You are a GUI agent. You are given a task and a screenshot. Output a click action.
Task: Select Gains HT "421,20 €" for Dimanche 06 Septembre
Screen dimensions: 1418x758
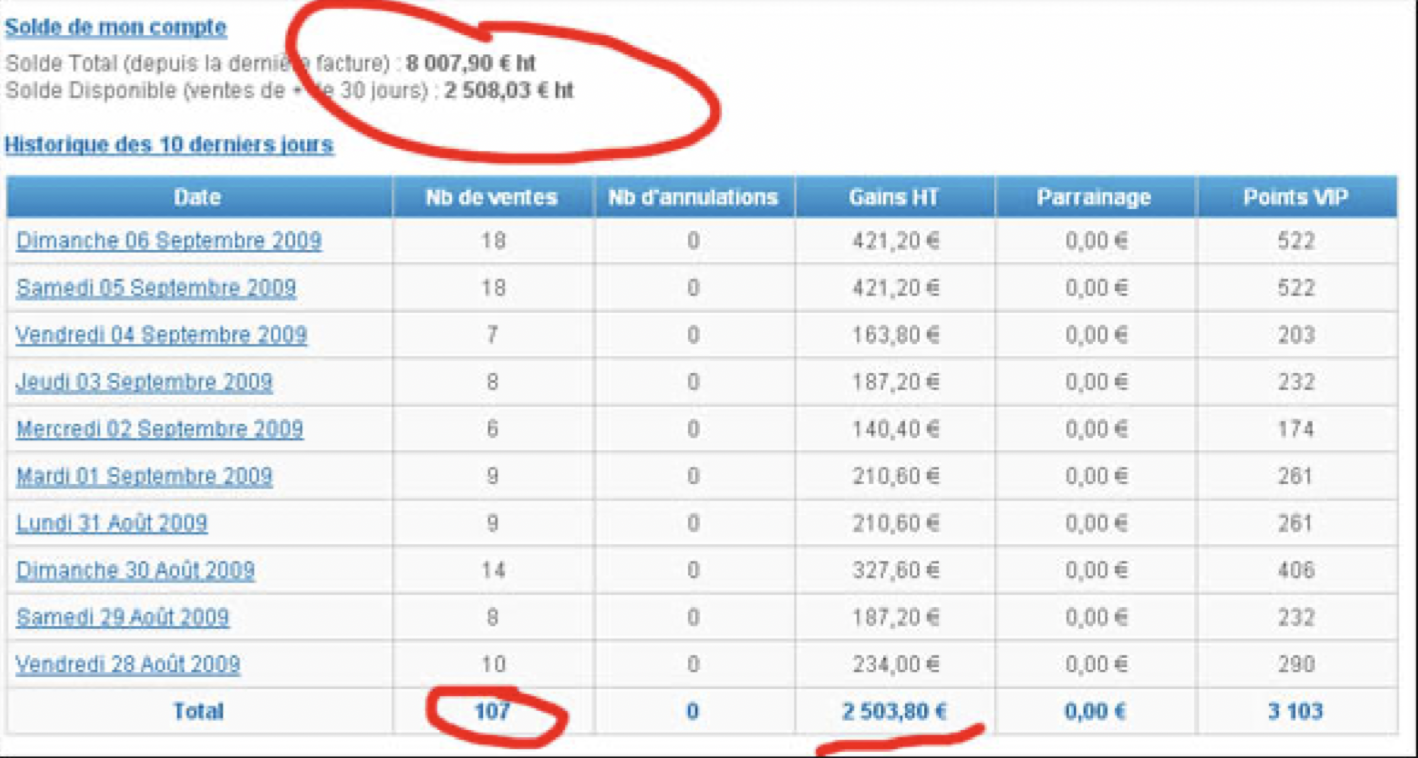pos(896,241)
